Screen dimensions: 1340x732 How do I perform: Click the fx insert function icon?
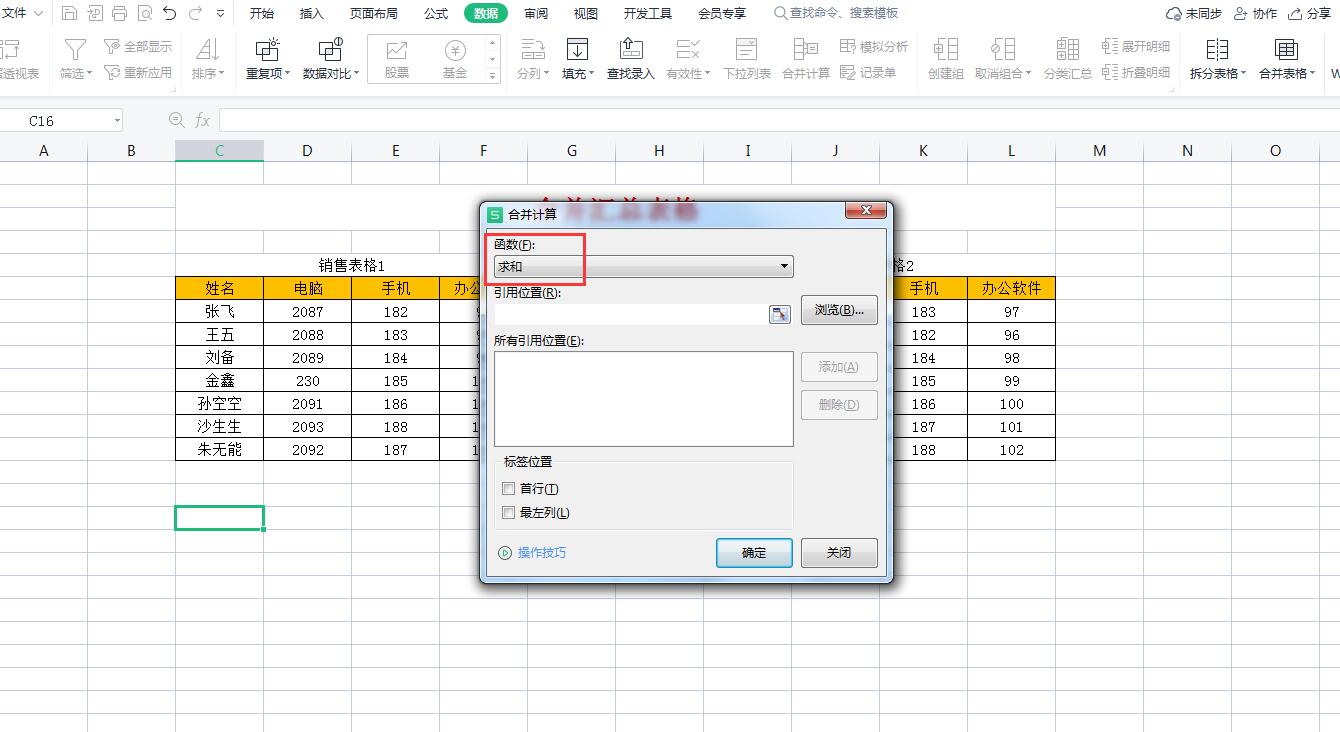click(x=202, y=120)
